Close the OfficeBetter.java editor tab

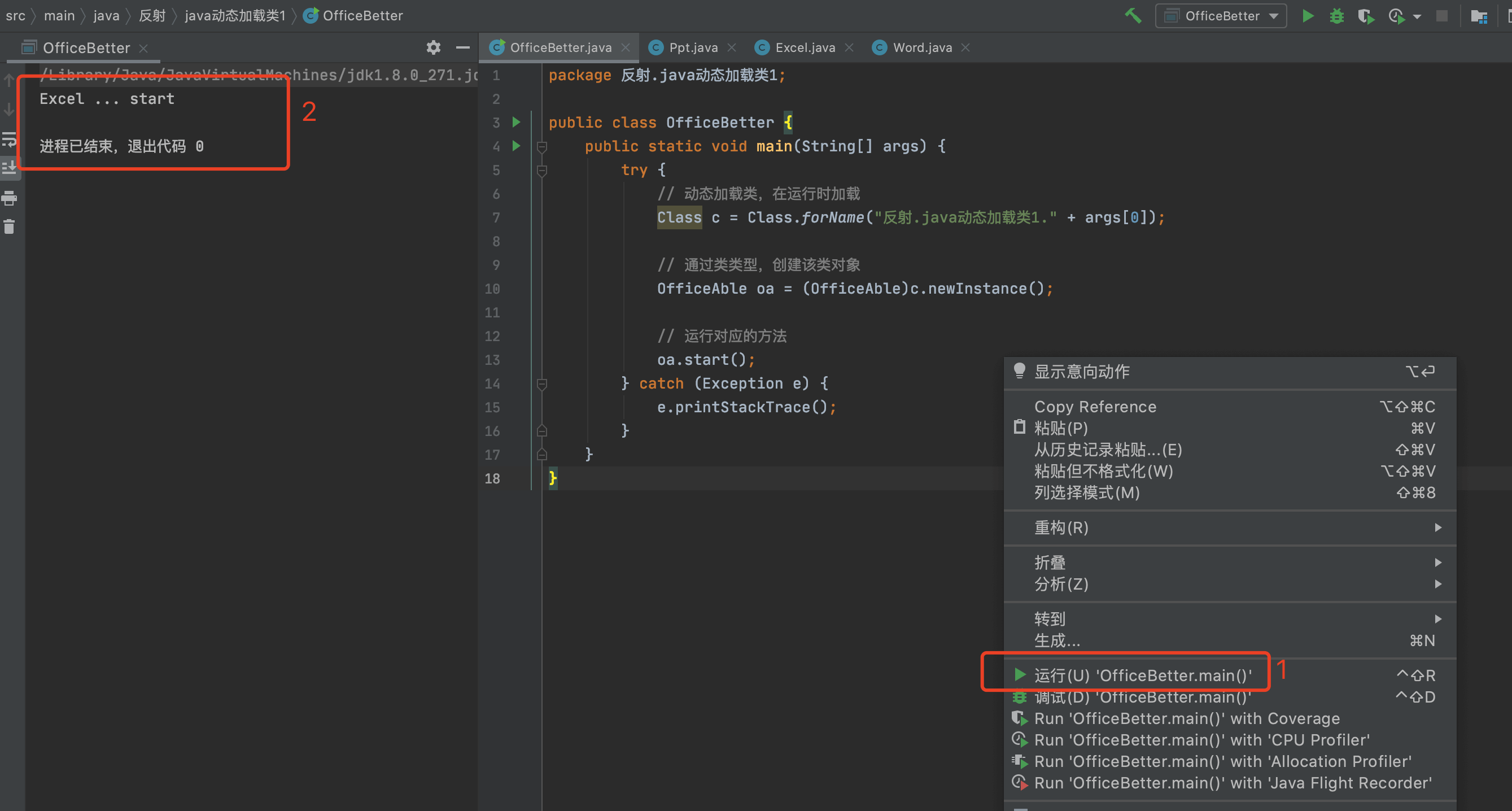coord(626,47)
